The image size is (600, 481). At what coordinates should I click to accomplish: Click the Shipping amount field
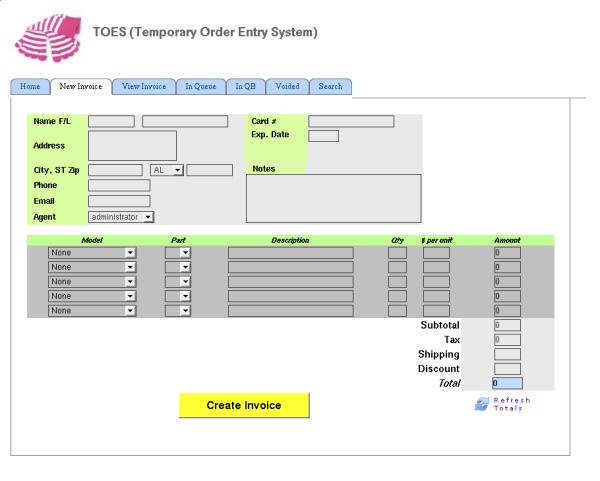tap(507, 354)
